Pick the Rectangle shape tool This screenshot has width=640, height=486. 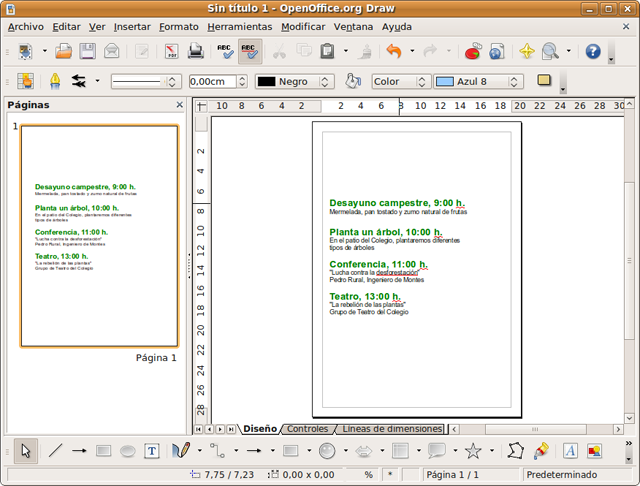103,451
